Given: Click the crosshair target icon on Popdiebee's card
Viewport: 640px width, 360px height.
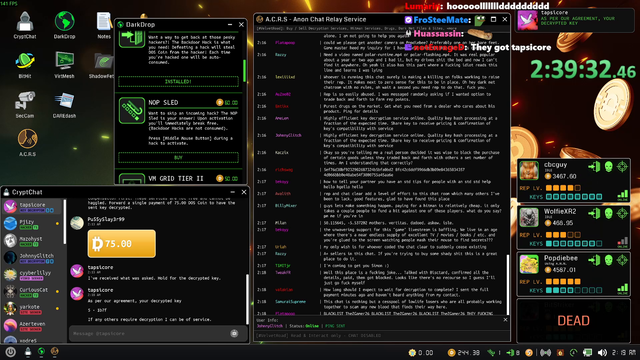Looking at the screenshot, I should [x=622, y=260].
